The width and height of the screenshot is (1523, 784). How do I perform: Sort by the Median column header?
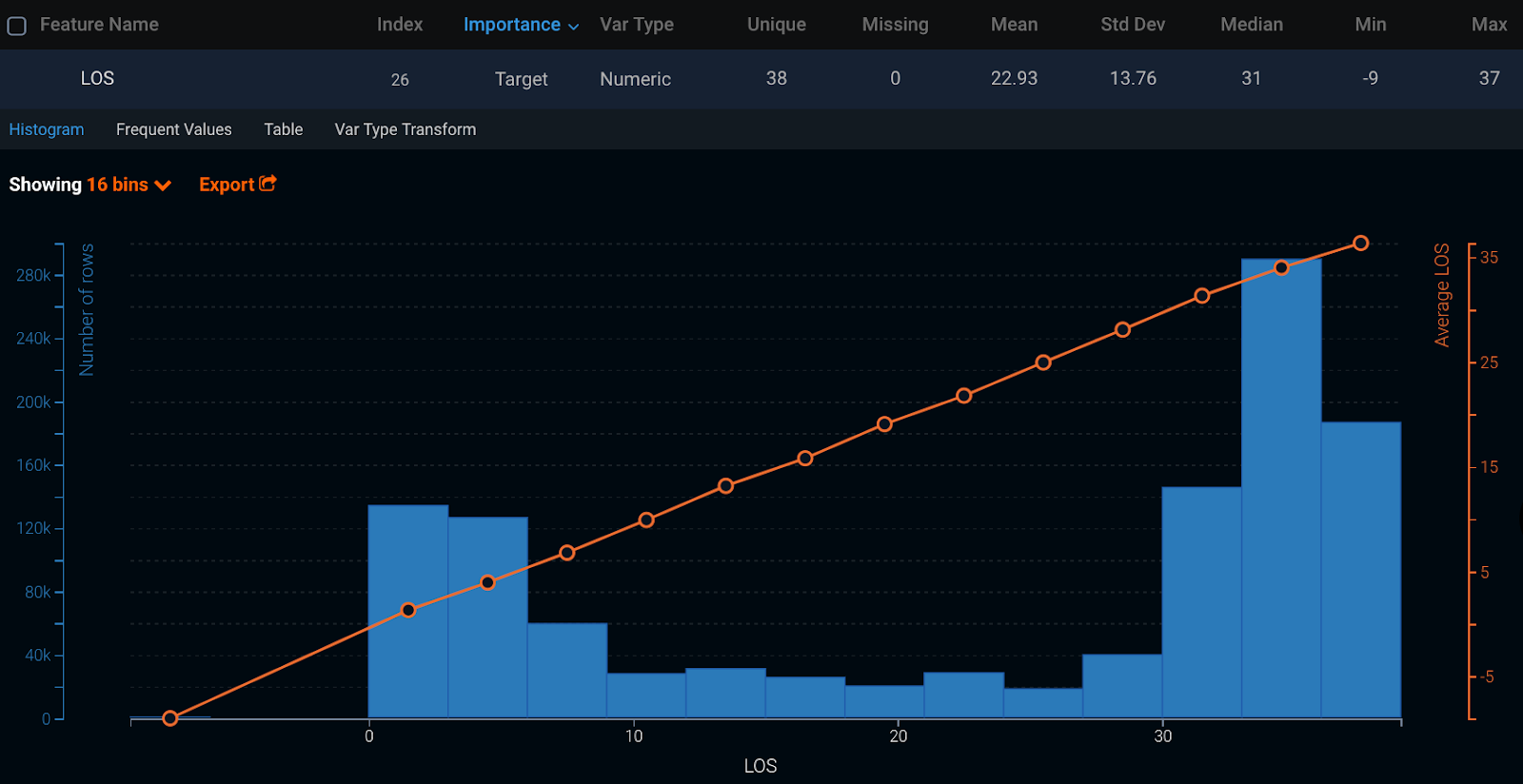(x=1252, y=25)
